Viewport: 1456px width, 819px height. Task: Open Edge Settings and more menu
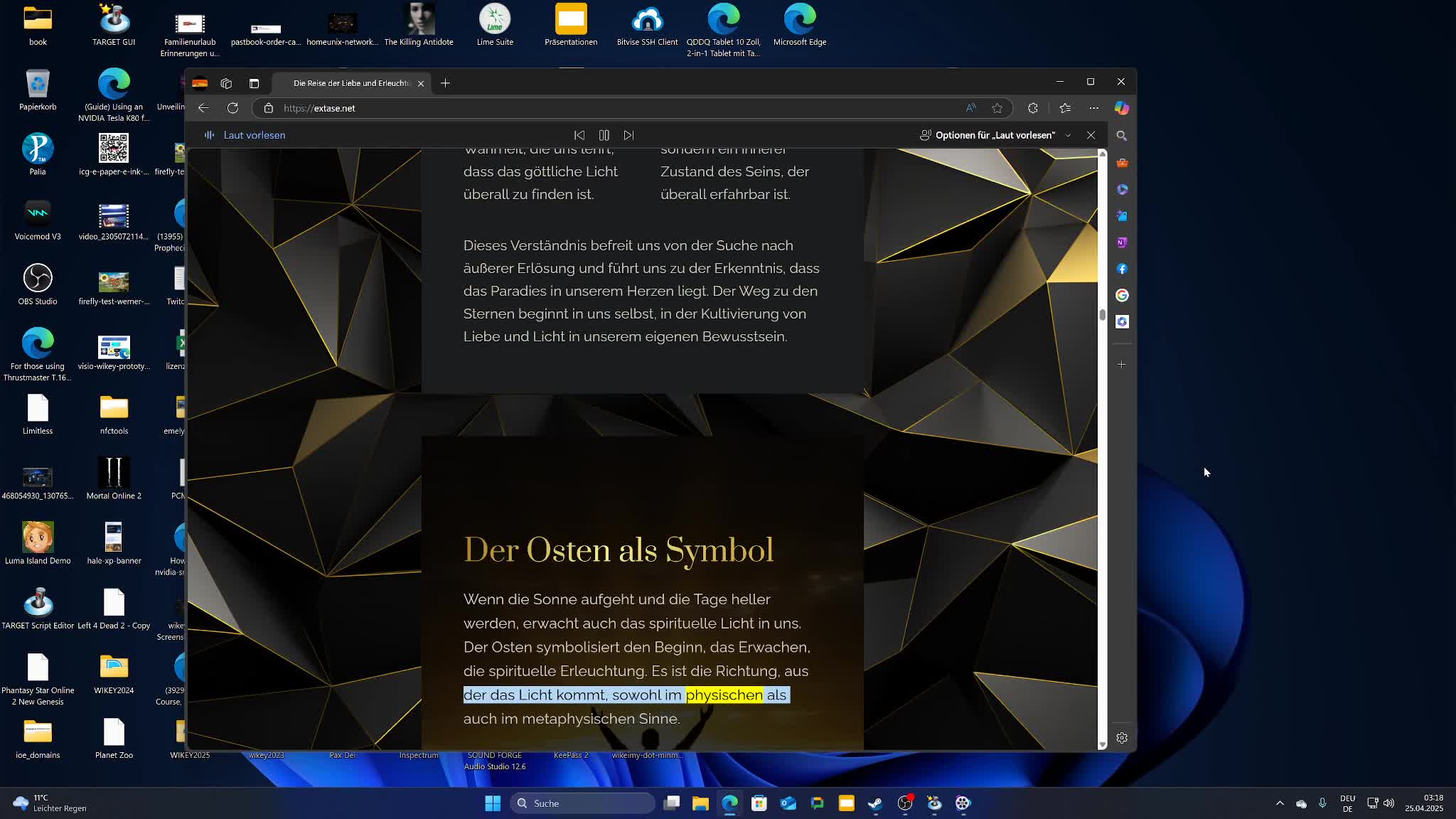tap(1094, 108)
